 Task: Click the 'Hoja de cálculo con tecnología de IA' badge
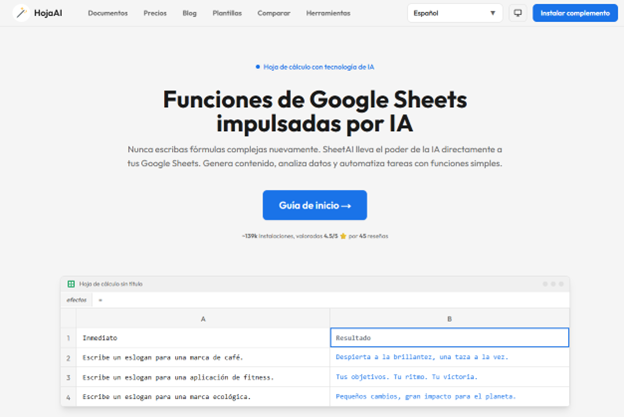pos(315,67)
